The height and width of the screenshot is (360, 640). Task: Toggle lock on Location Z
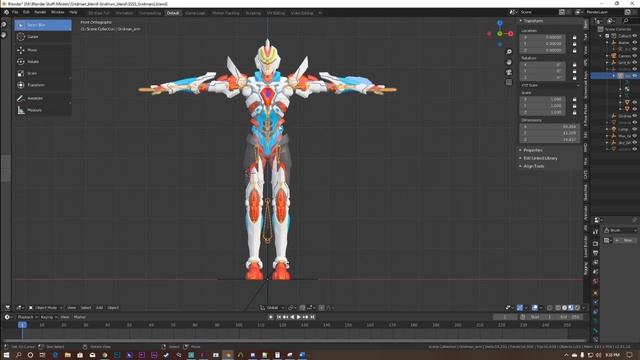pos(574,50)
